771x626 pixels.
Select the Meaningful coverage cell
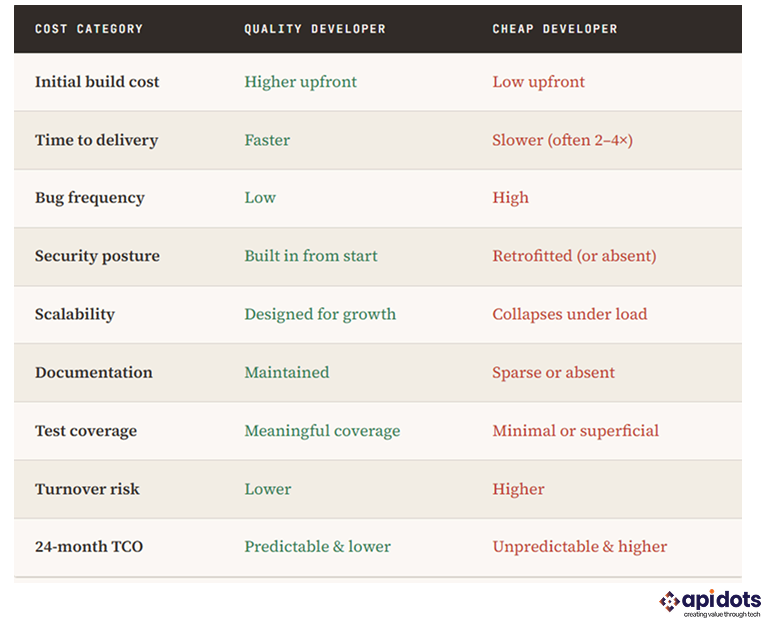[x=322, y=431]
